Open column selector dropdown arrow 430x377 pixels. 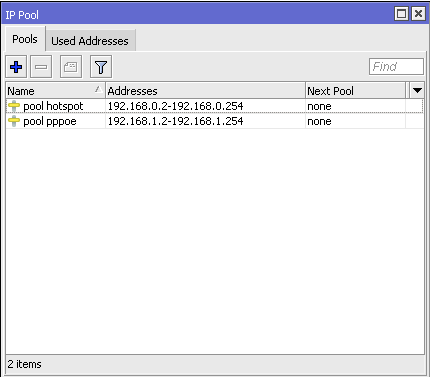coord(417,90)
